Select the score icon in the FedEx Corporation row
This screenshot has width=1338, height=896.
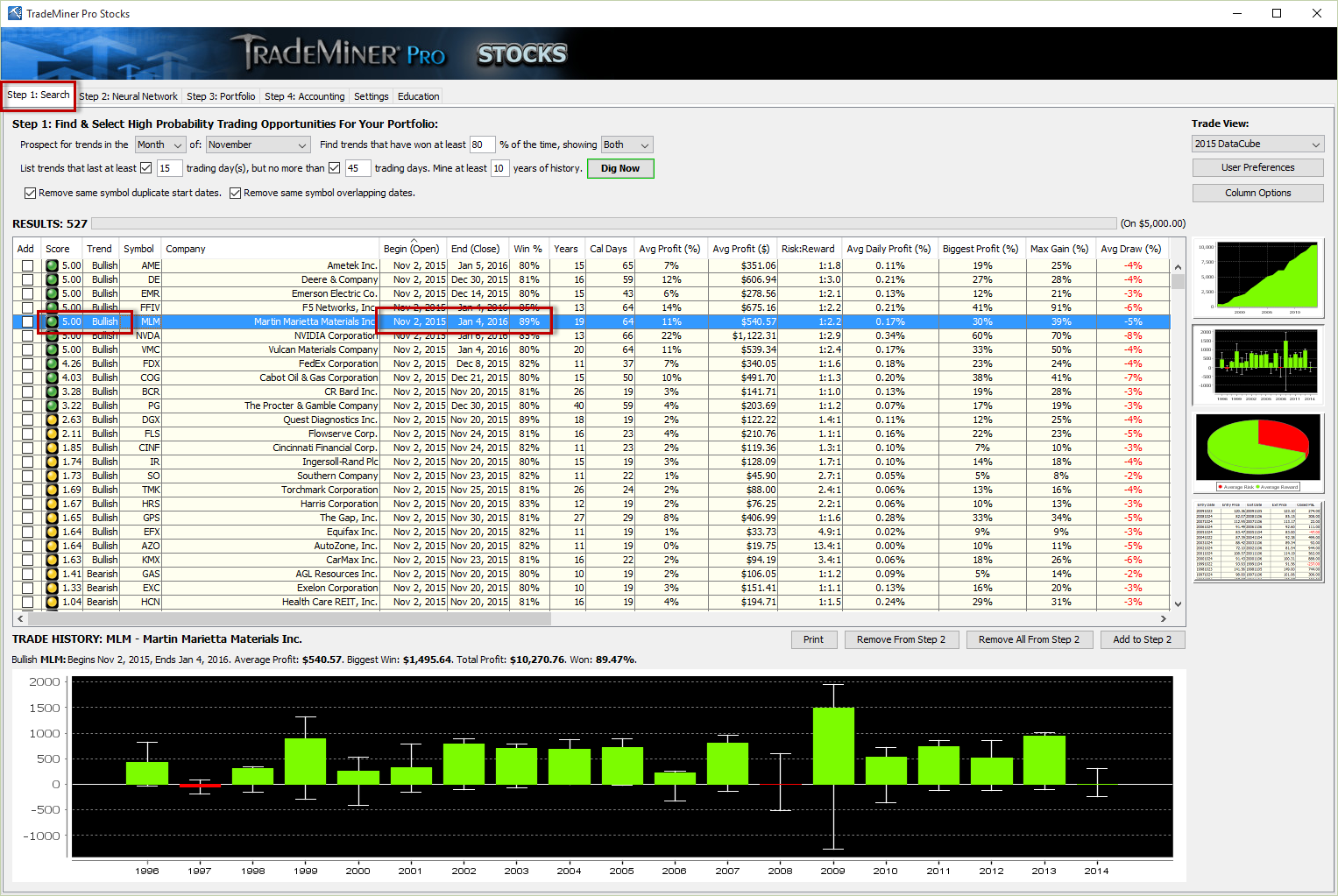(52, 363)
